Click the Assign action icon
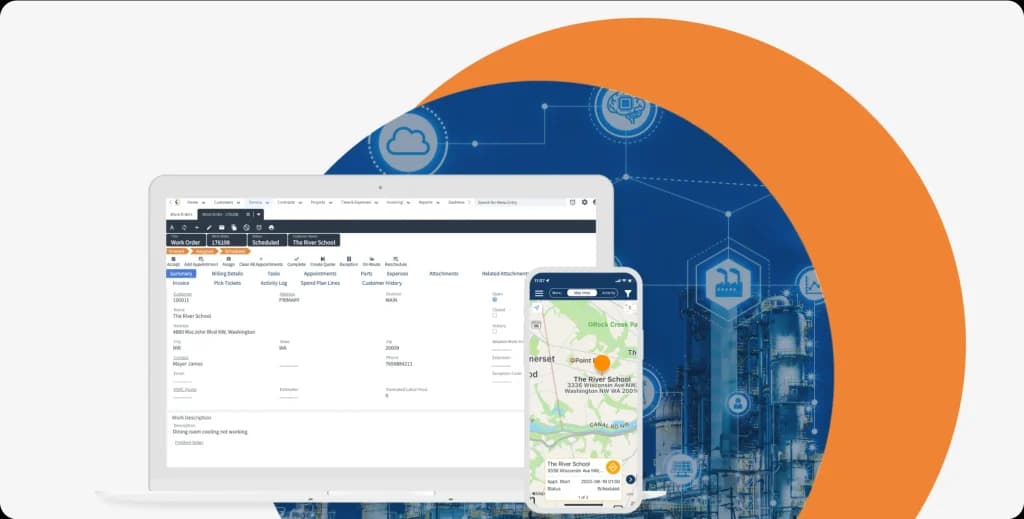 pos(228,259)
